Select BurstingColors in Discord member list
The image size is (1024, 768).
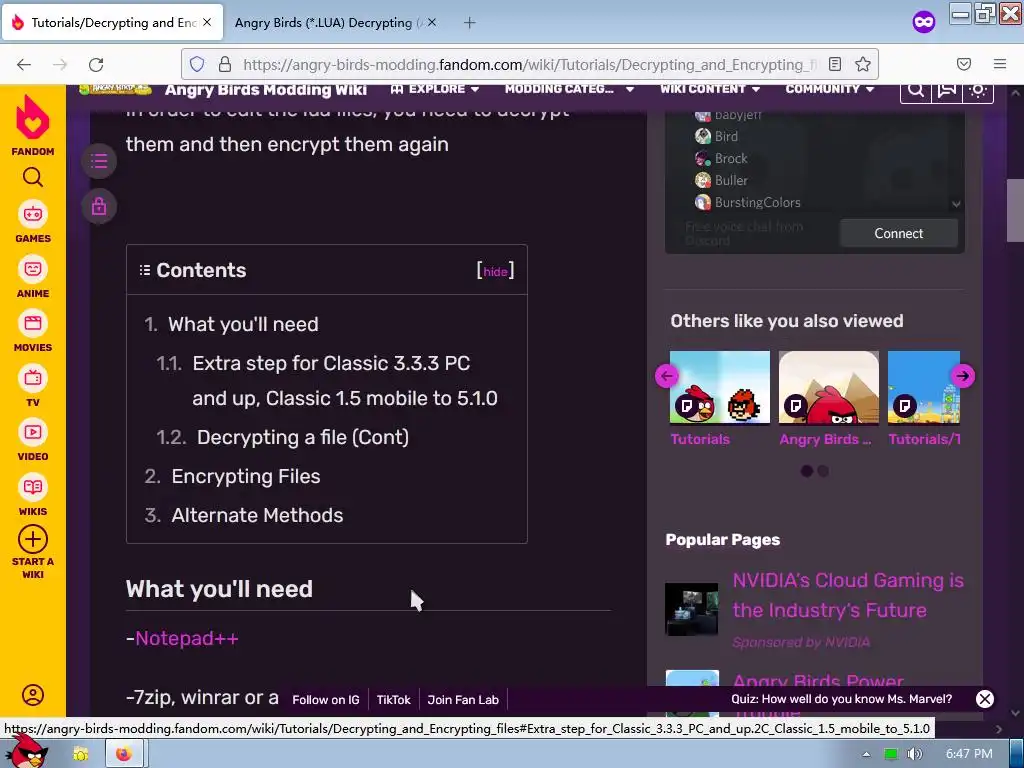[x=757, y=202]
